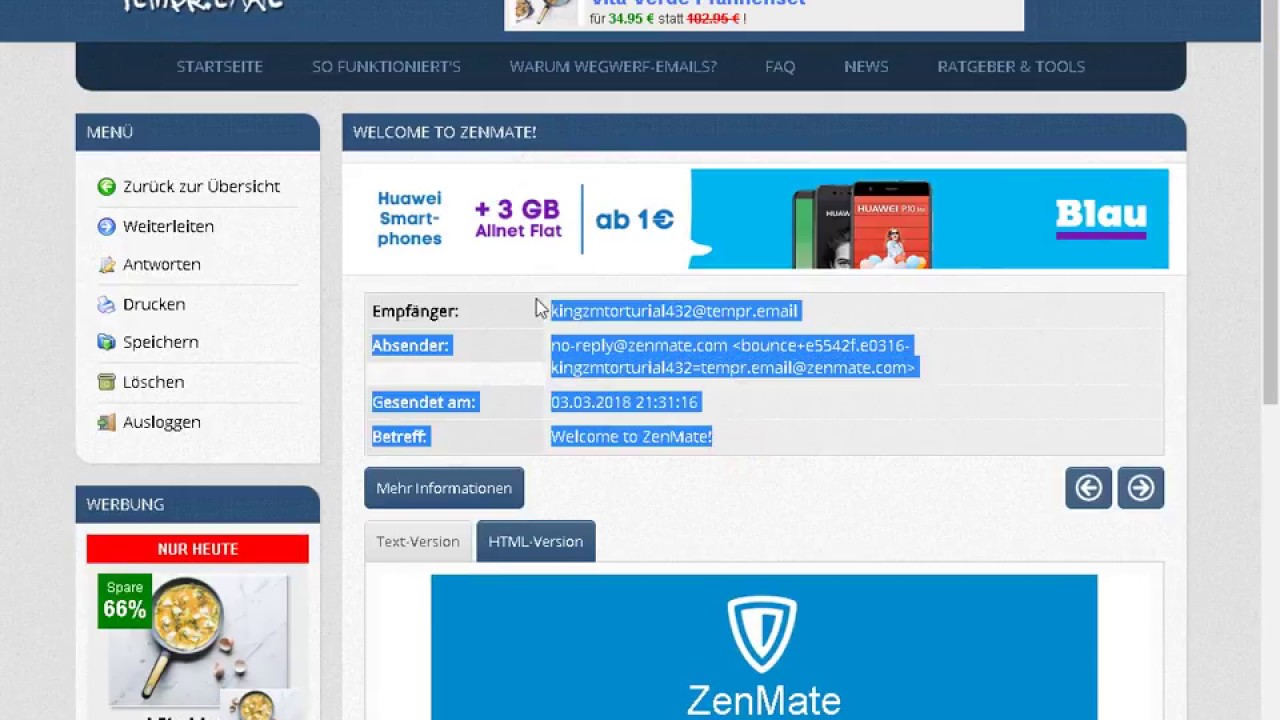This screenshot has height=720, width=1280.
Task: Click the Weiterleiten forward arrow icon
Action: click(106, 227)
